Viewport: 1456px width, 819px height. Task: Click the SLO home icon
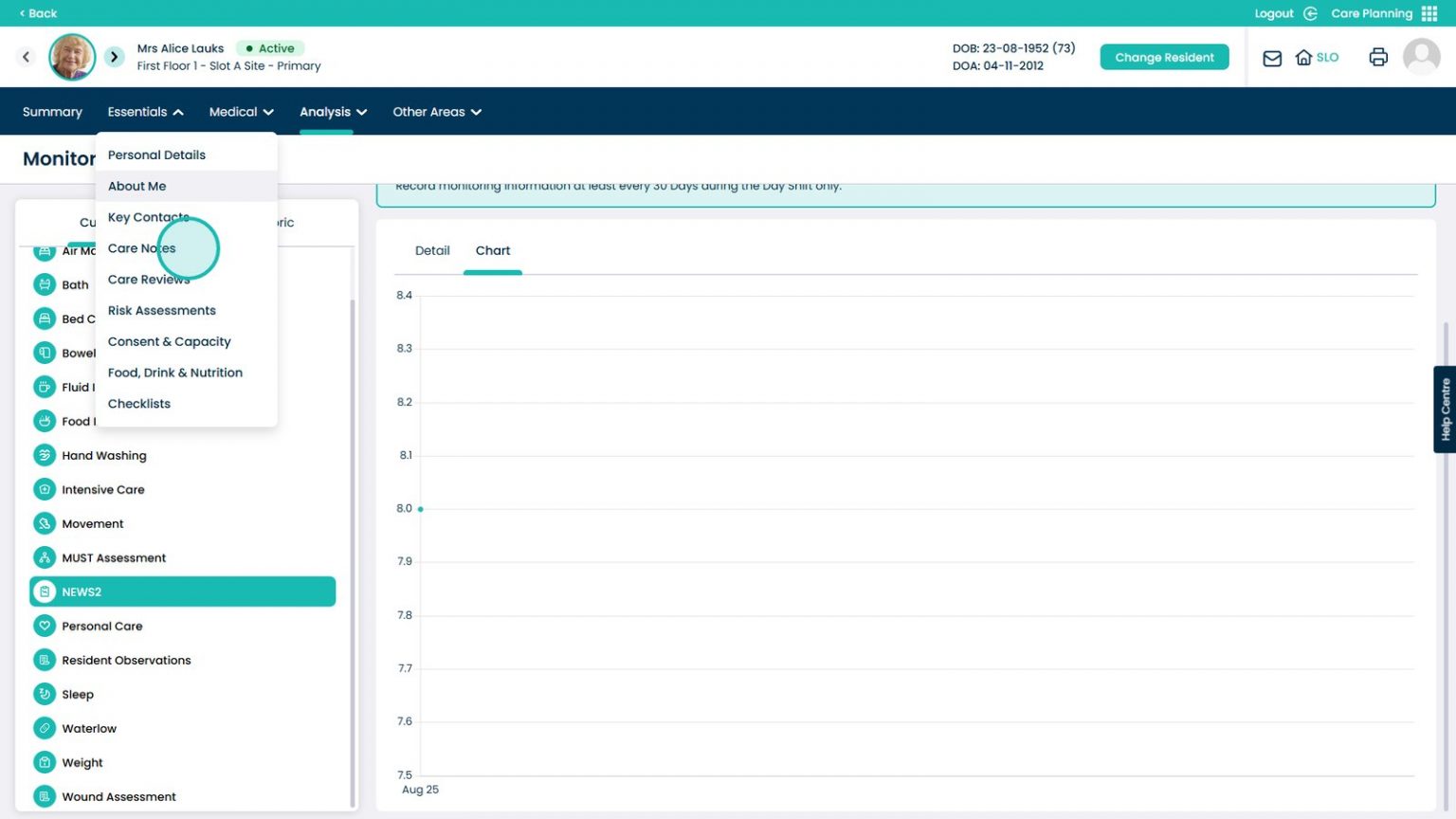1302,57
